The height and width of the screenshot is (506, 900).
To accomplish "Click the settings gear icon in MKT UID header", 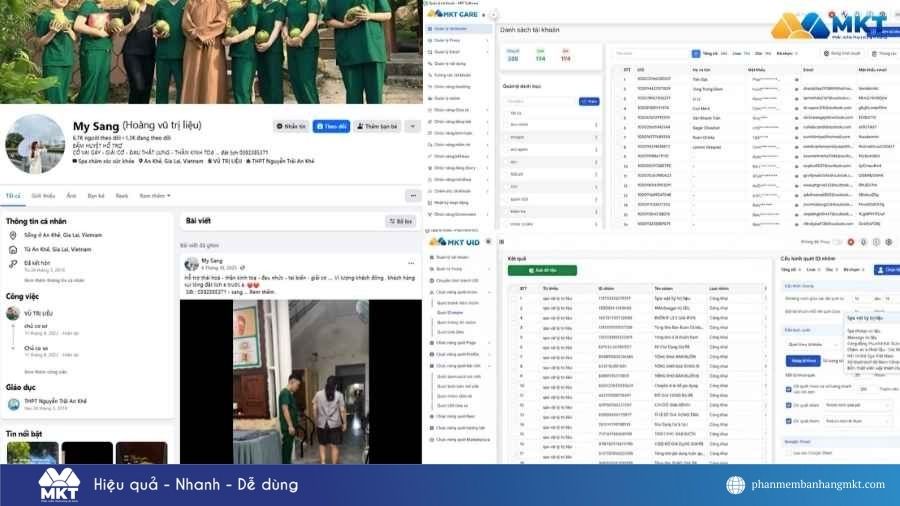I will [890, 241].
